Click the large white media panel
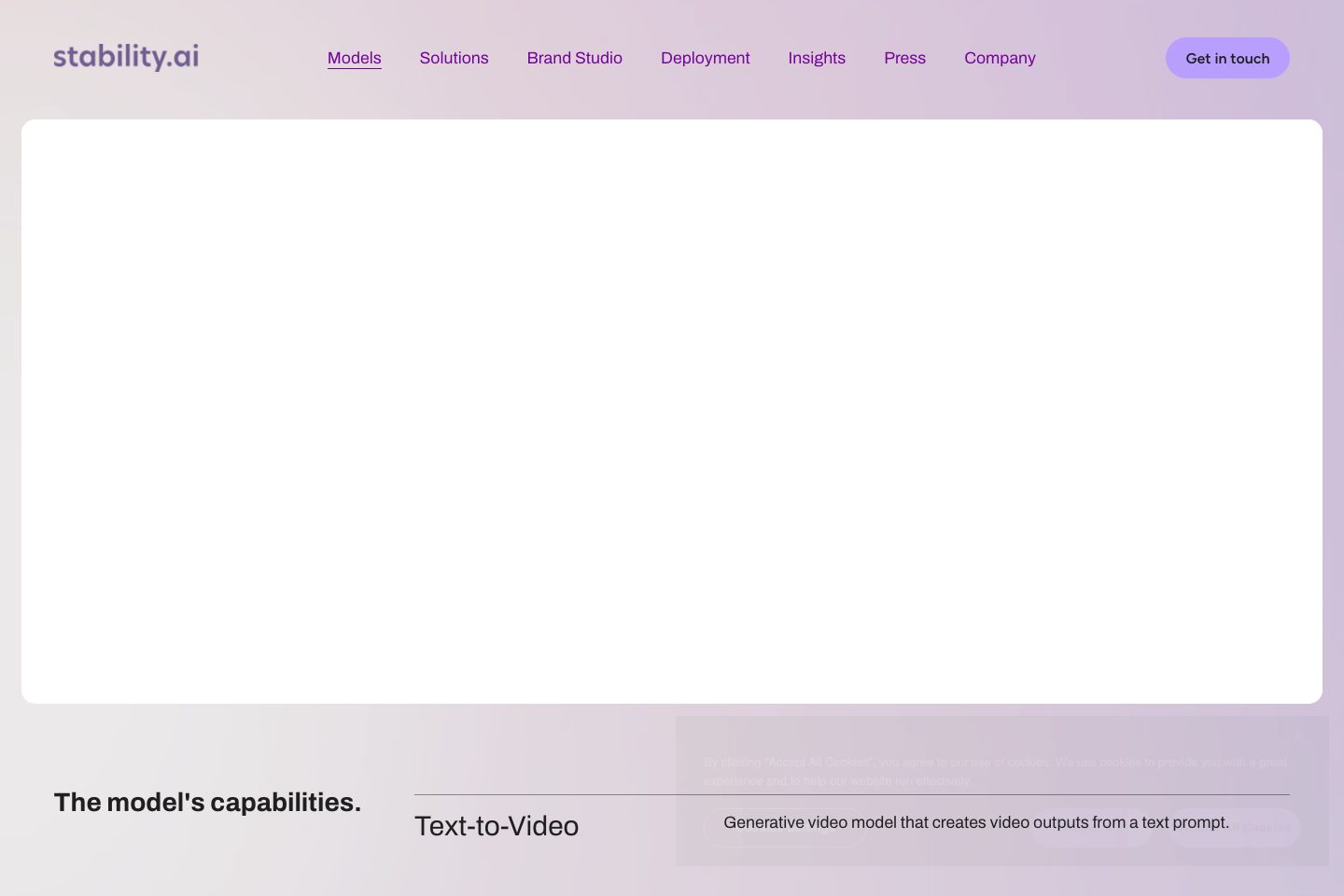The width and height of the screenshot is (1344, 896). [672, 412]
